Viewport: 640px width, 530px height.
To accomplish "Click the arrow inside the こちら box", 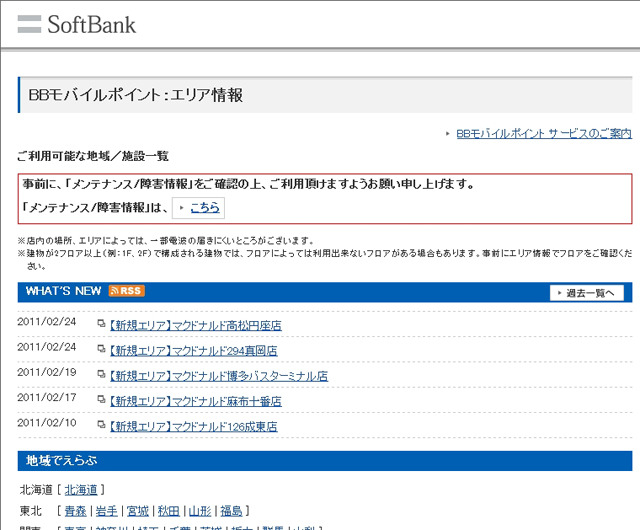I will 182,208.
